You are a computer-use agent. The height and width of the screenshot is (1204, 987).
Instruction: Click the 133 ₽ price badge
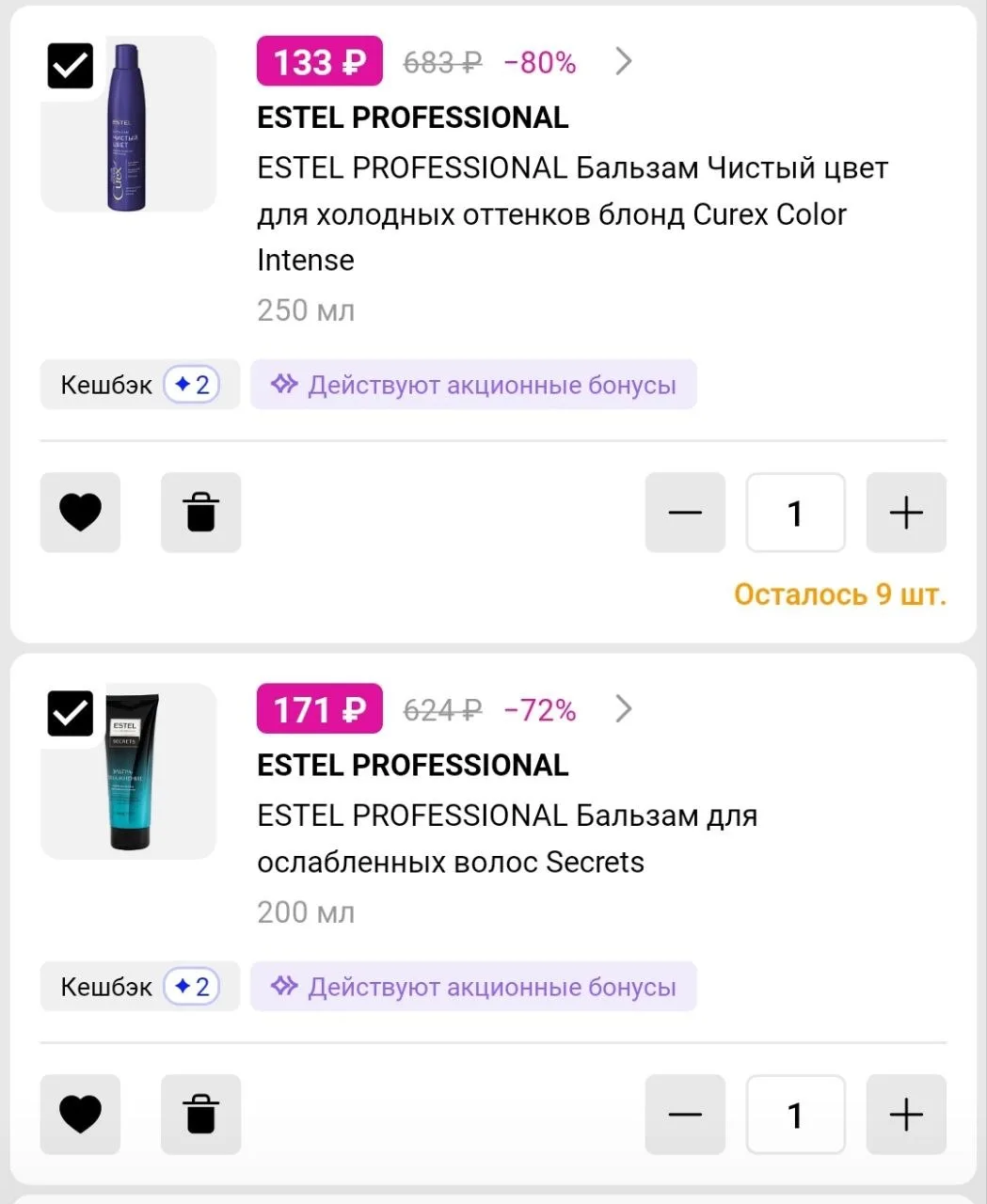[319, 62]
